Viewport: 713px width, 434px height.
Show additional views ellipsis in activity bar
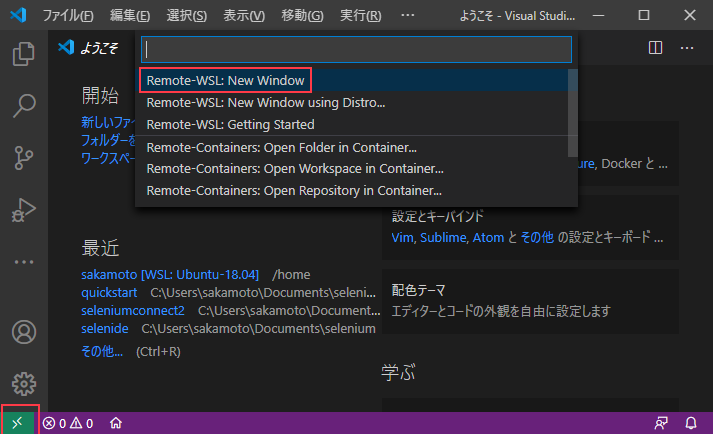click(x=24, y=262)
